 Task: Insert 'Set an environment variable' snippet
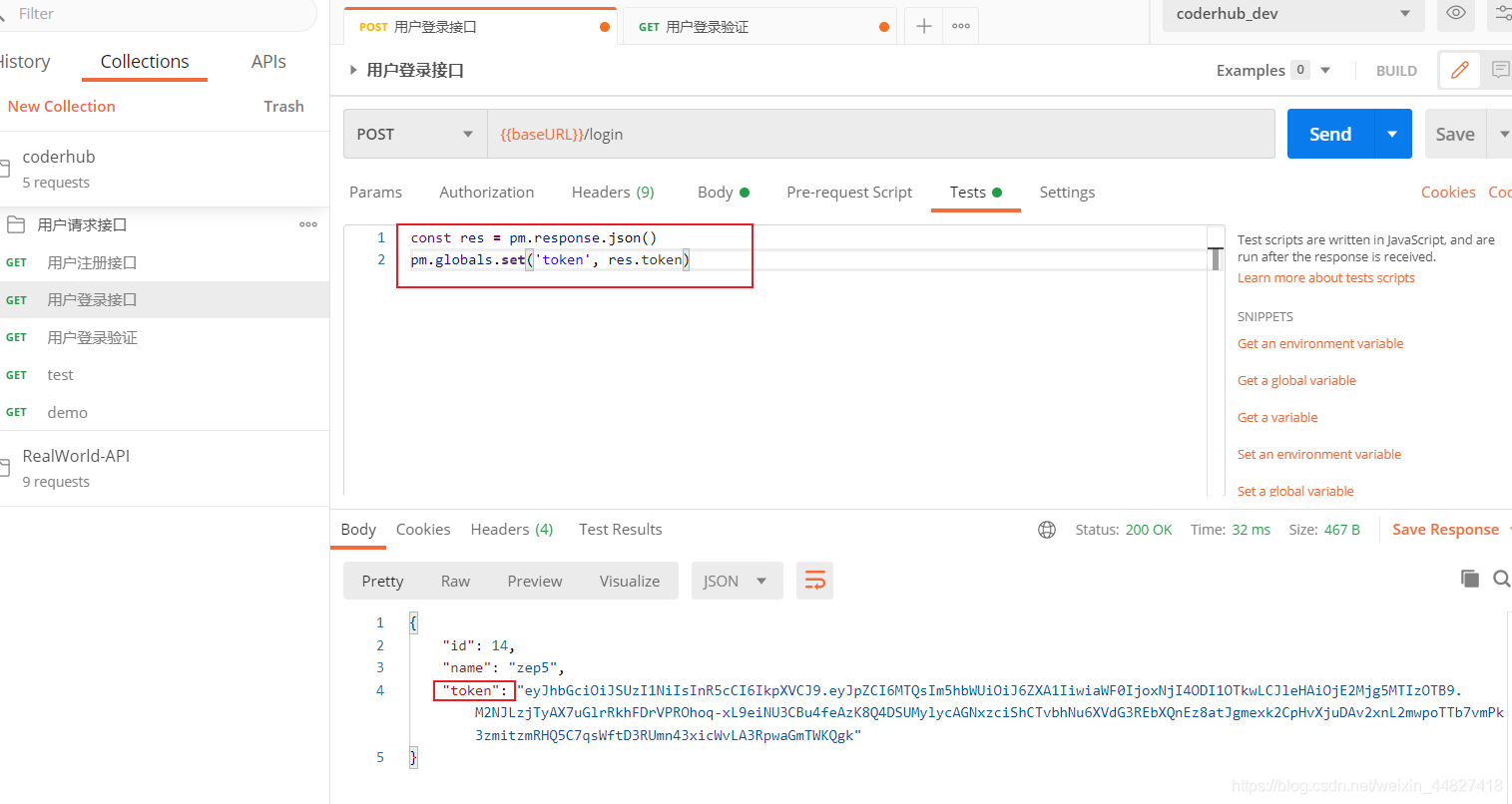(1319, 455)
